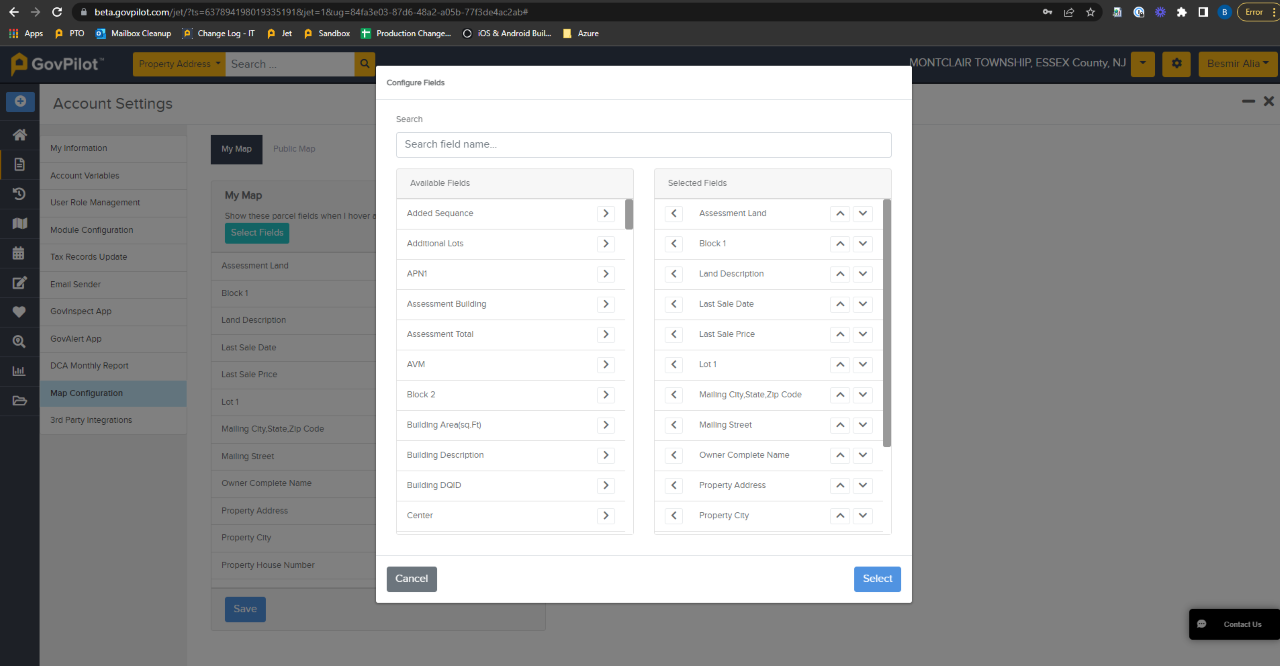
Task: Click the Search field name input
Action: [643, 145]
